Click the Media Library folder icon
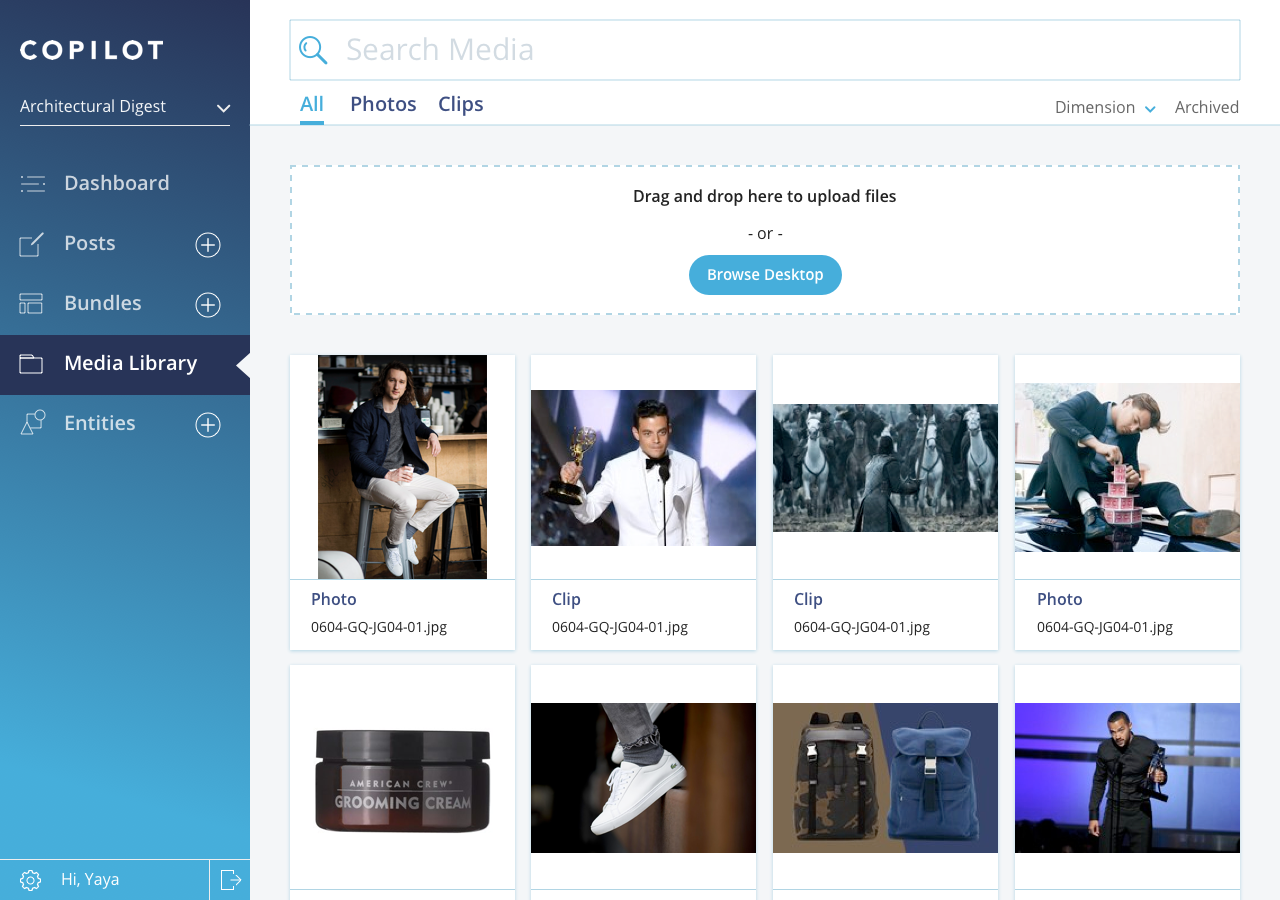Screen dimensions: 1280x900 31,364
